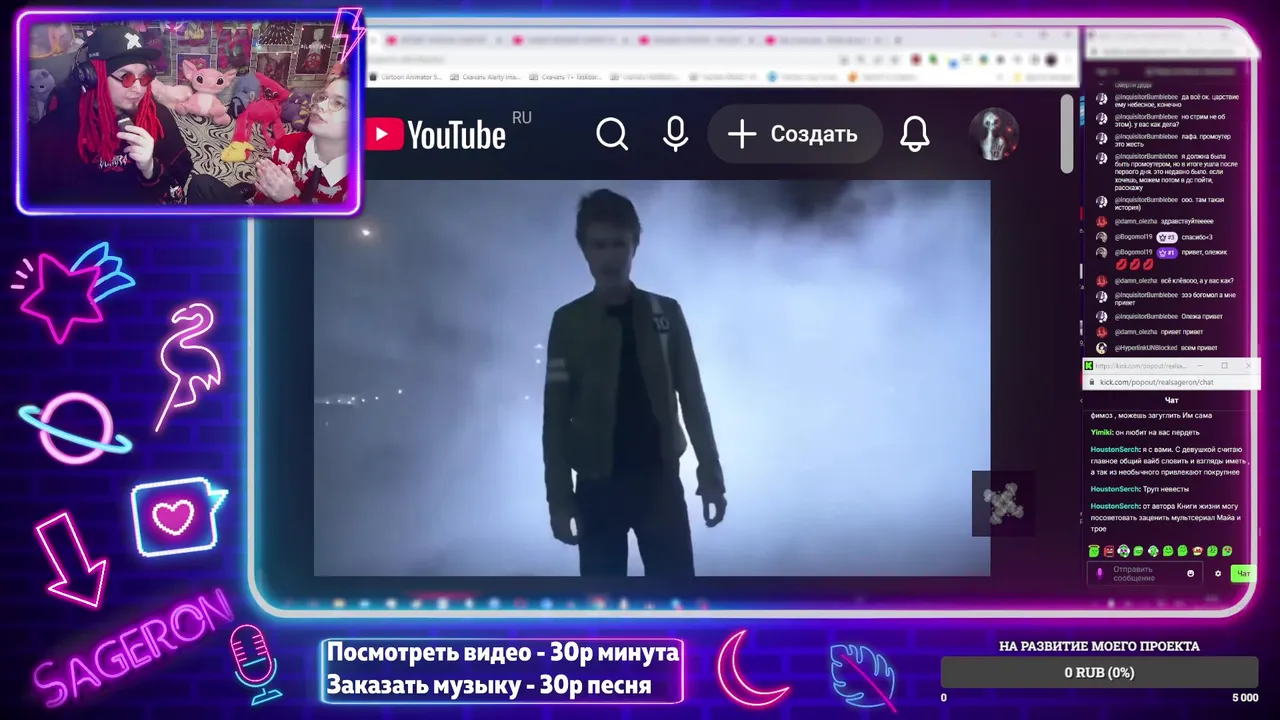Click HoustonSerch on the 'я с вами' message
This screenshot has height=720, width=1280.
(x=1114, y=449)
